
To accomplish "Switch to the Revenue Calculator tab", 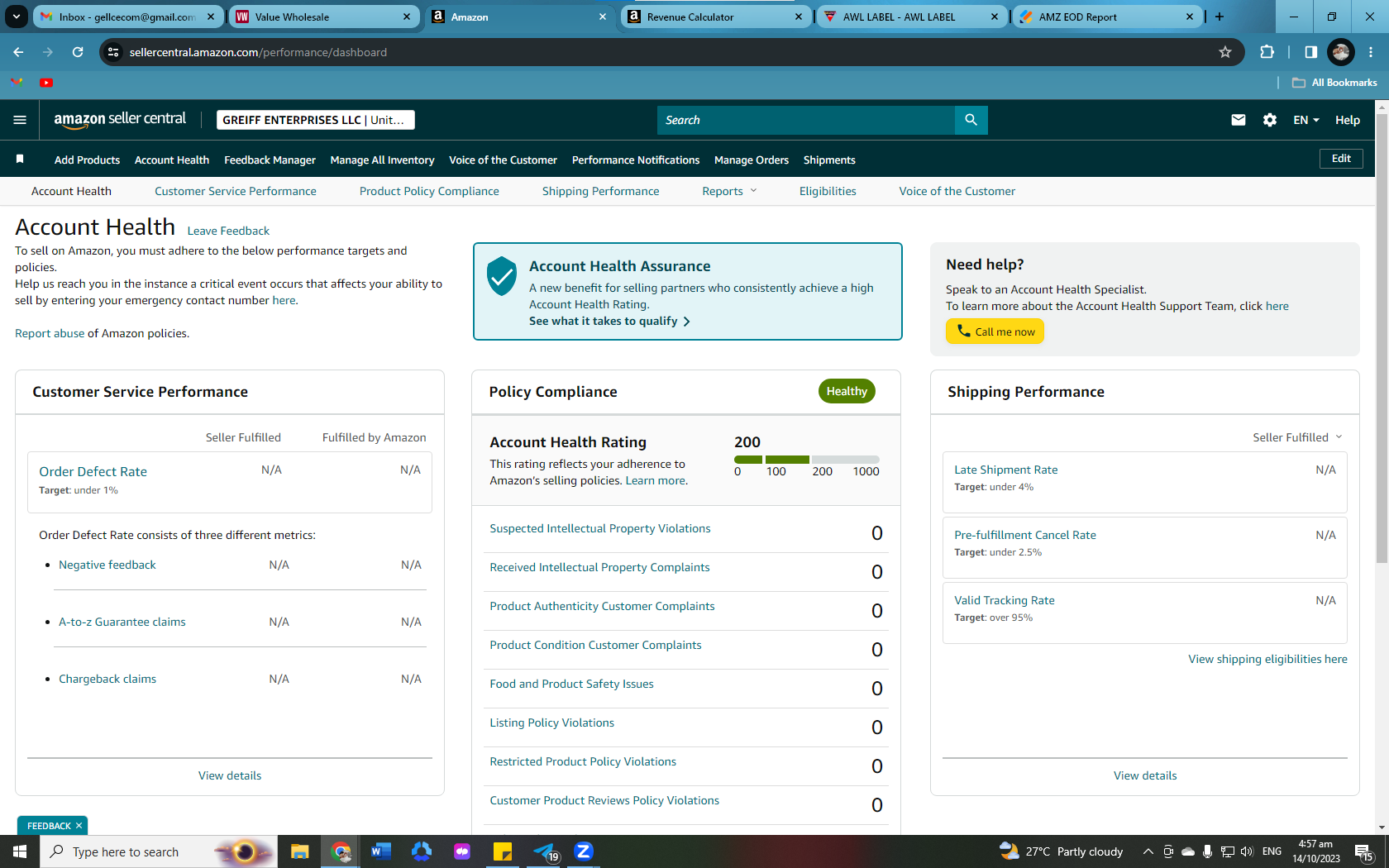I will coord(715,17).
